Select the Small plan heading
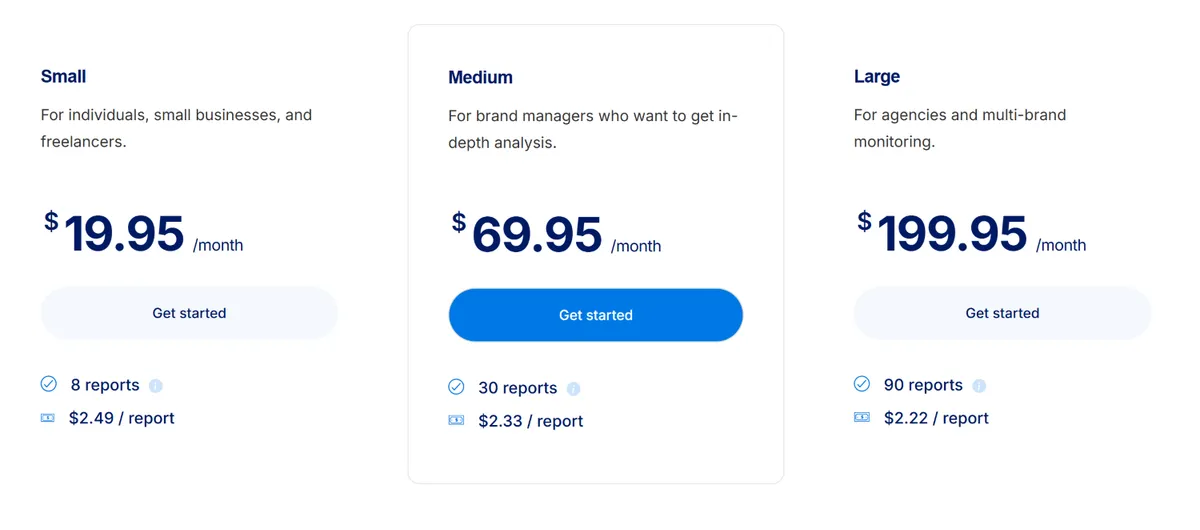The width and height of the screenshot is (1200, 530). tap(63, 76)
